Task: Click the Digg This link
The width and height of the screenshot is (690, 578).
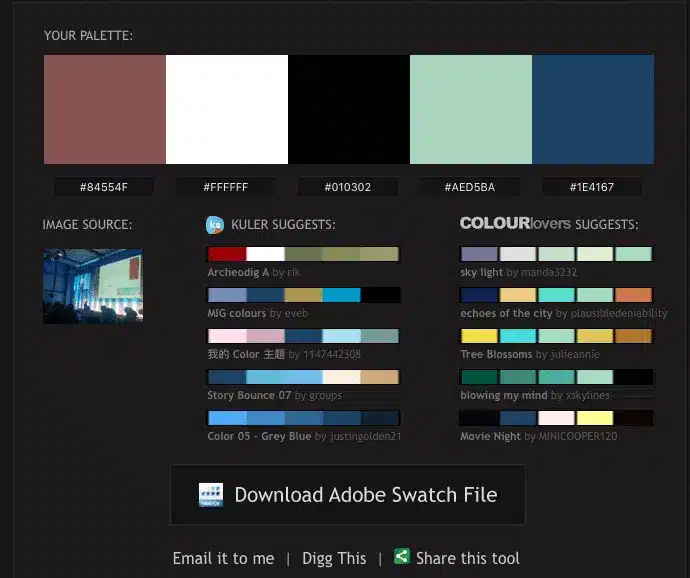Action: pos(333,558)
